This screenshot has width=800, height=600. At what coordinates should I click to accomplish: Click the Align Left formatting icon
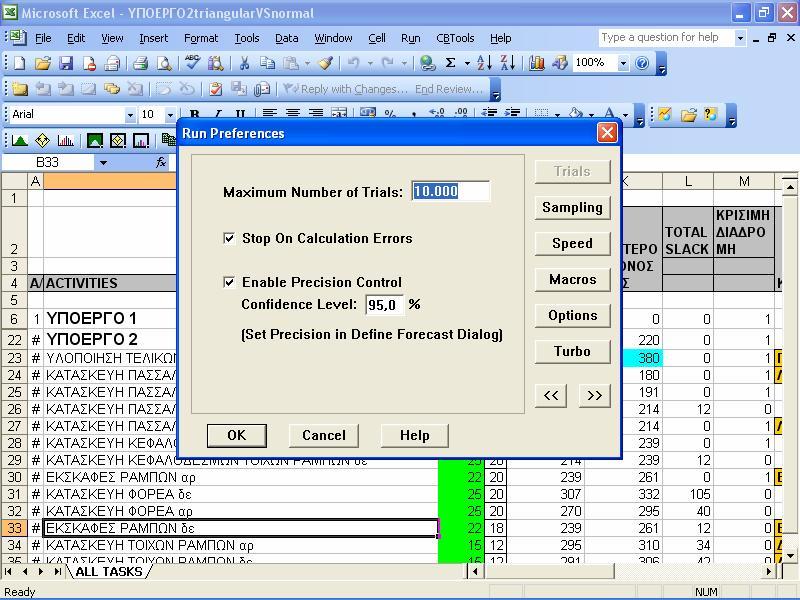click(269, 113)
